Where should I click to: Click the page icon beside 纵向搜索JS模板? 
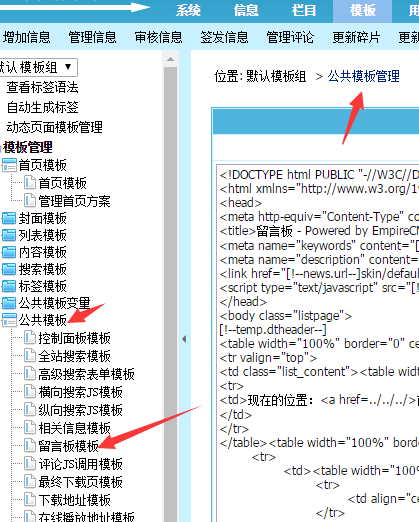pos(30,410)
